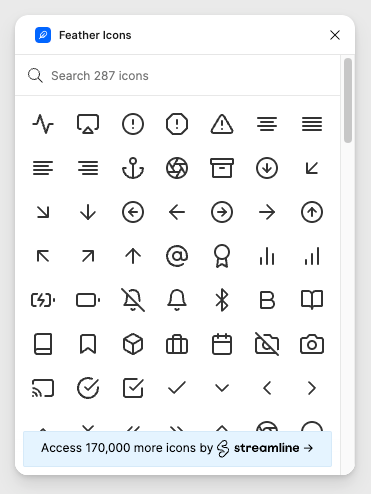This screenshot has width=371, height=494.
Task: Pick the arrow-down-left icon
Action: tap(312, 168)
